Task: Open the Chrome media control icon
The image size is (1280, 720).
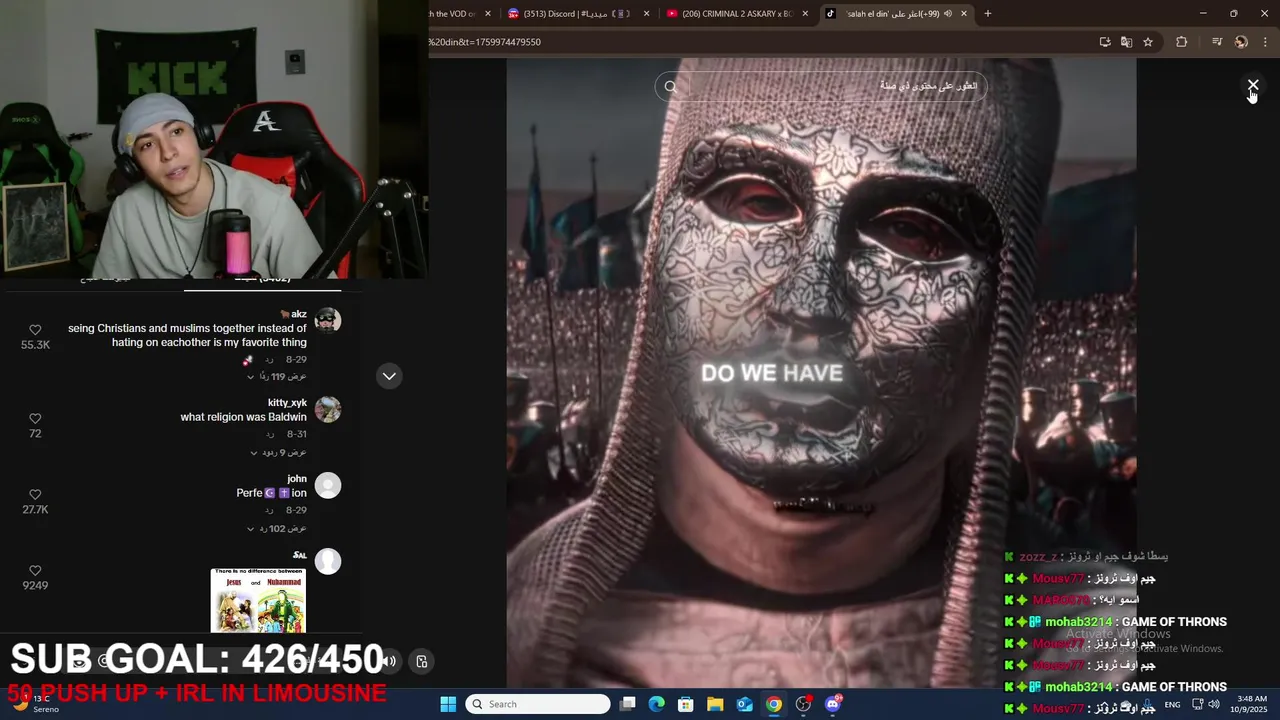Action: point(1217,42)
